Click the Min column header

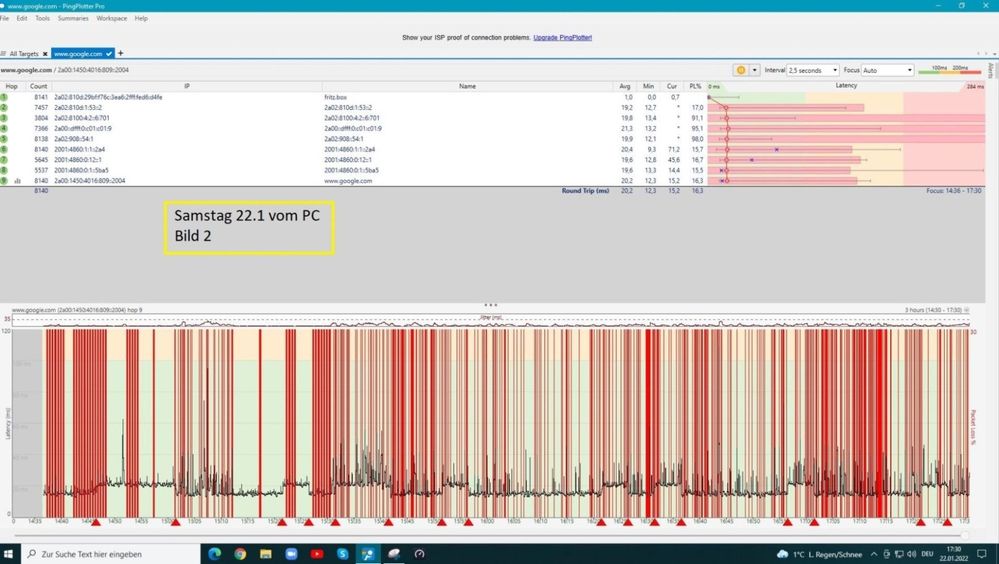(648, 86)
